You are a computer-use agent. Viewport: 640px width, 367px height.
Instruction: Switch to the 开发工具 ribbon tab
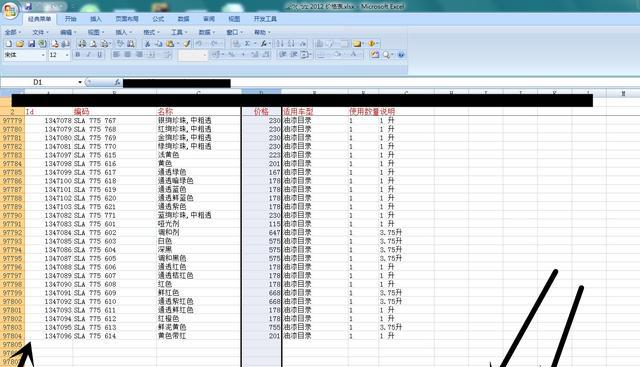click(x=265, y=19)
